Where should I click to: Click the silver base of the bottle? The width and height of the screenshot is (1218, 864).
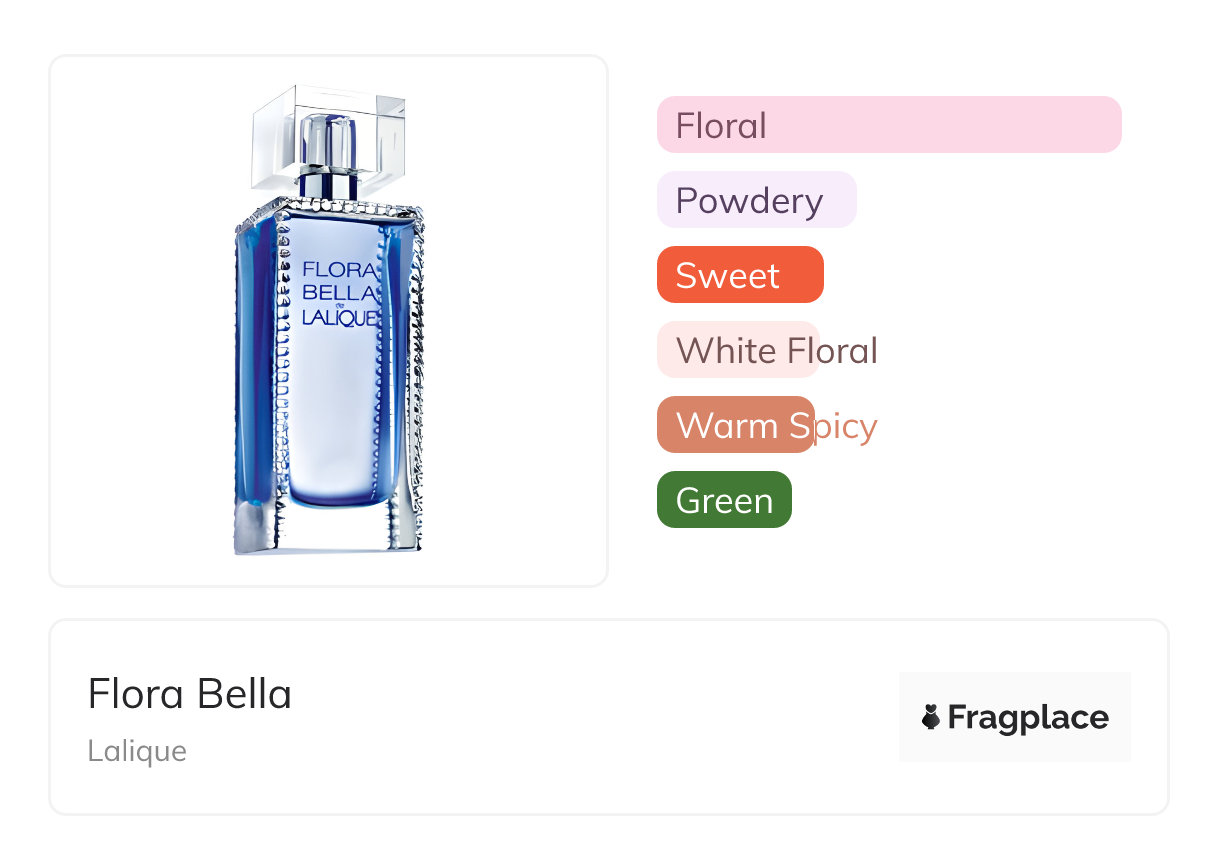328,530
